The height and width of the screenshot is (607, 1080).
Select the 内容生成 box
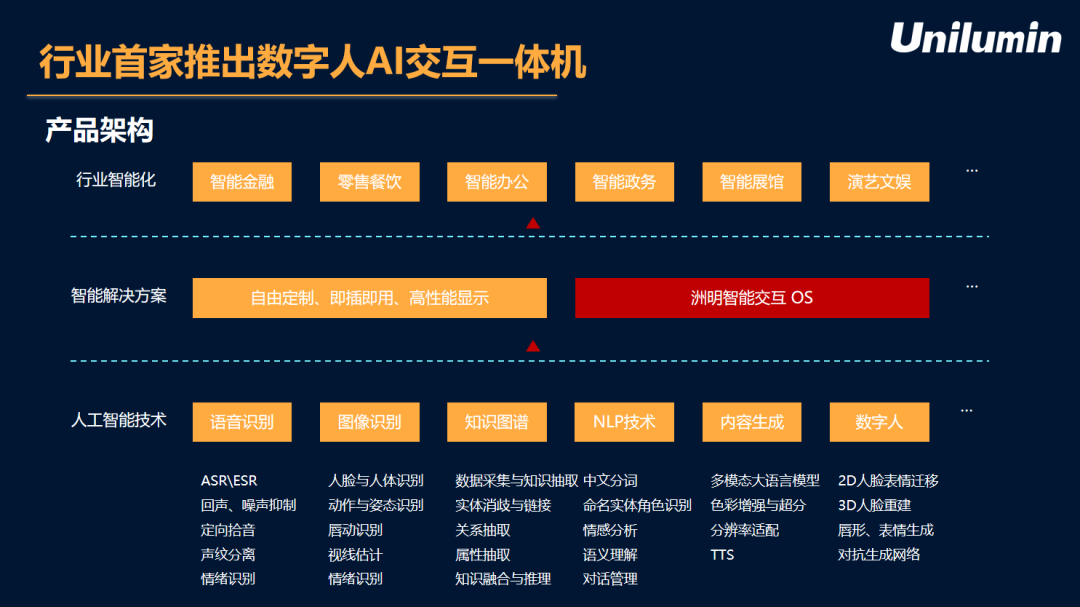[752, 422]
